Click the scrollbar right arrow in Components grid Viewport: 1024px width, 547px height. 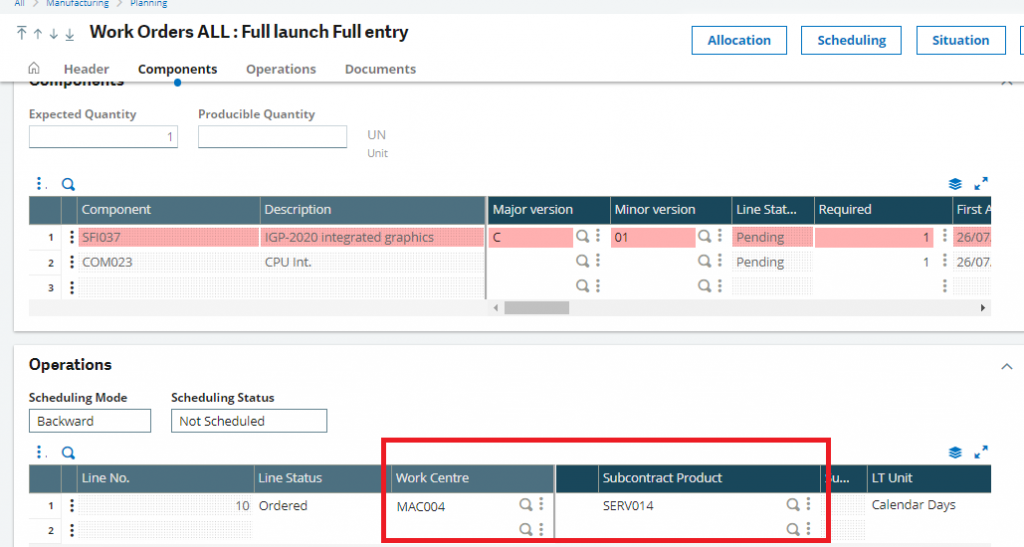[982, 307]
